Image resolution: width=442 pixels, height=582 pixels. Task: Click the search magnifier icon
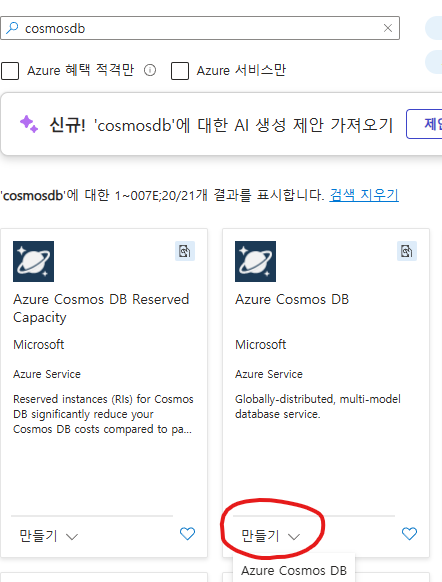[x=12, y=27]
